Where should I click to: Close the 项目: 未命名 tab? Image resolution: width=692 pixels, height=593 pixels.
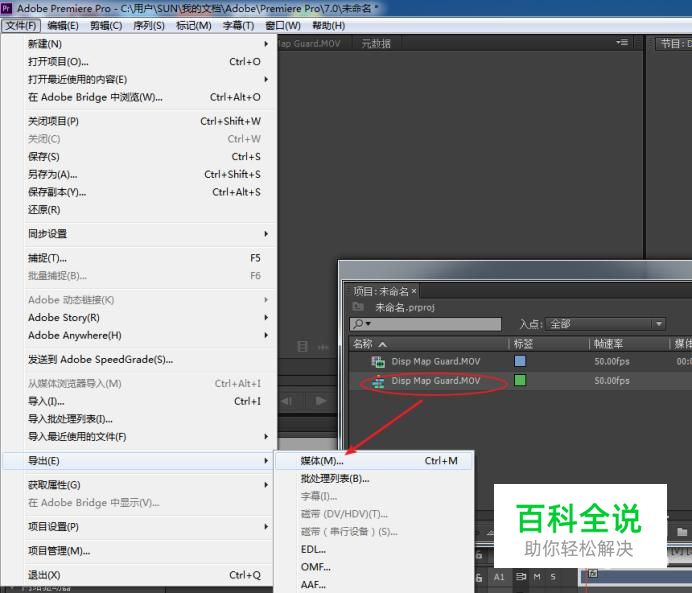414,291
